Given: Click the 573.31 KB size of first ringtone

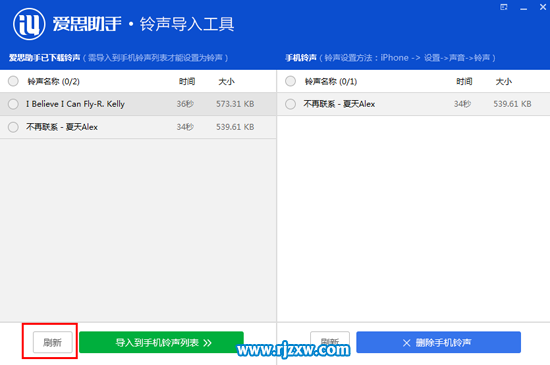Looking at the screenshot, I should (x=235, y=104).
